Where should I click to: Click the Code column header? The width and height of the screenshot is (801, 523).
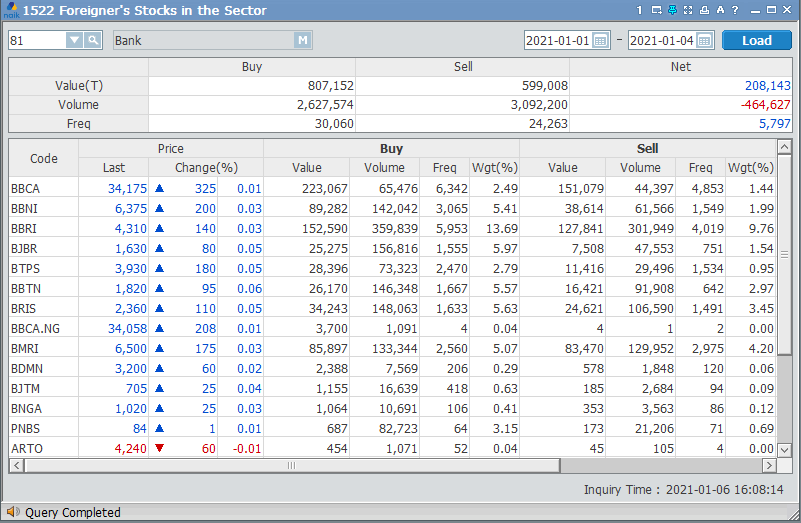[x=43, y=158]
